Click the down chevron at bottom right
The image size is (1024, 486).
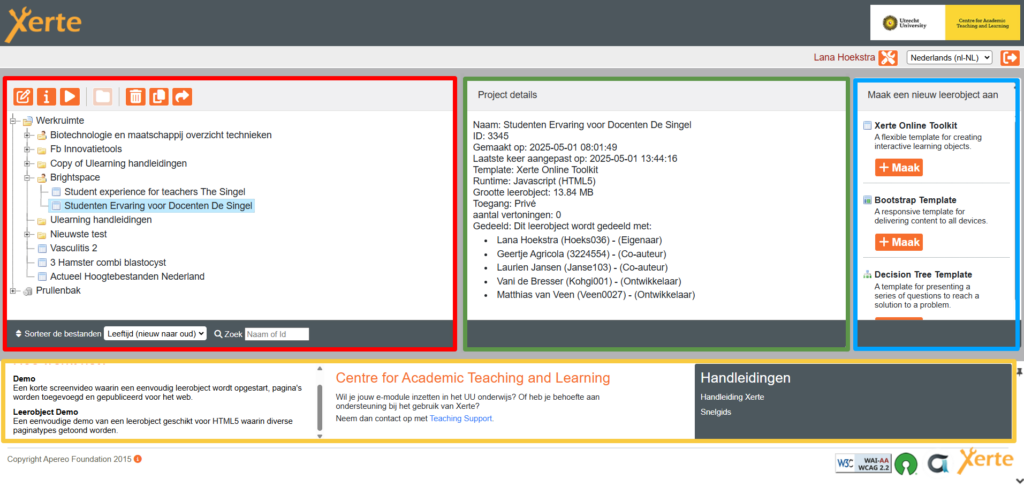pyautogui.click(x=1019, y=480)
